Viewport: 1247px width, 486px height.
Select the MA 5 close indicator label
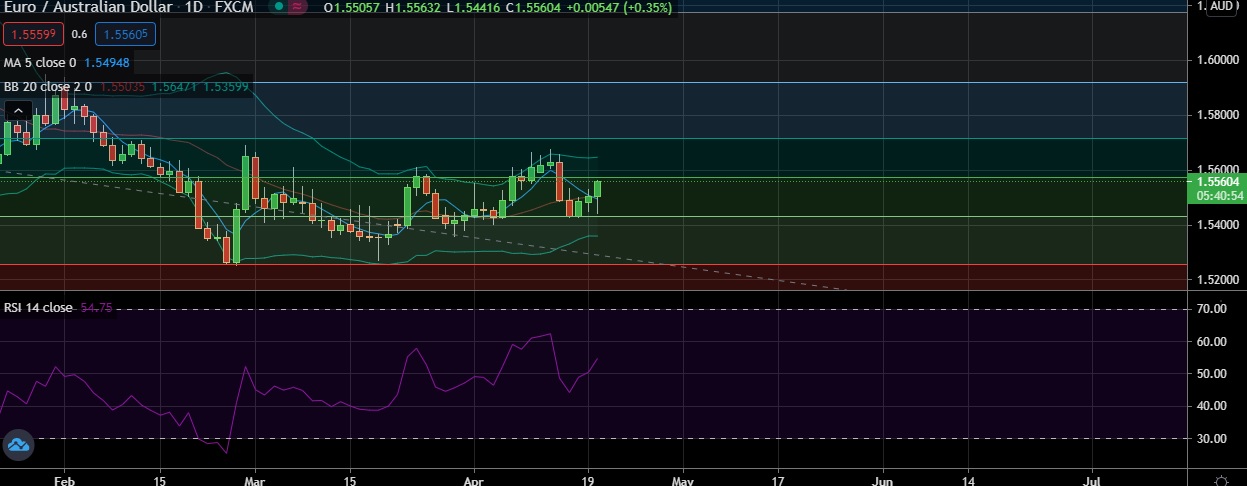(x=40, y=62)
